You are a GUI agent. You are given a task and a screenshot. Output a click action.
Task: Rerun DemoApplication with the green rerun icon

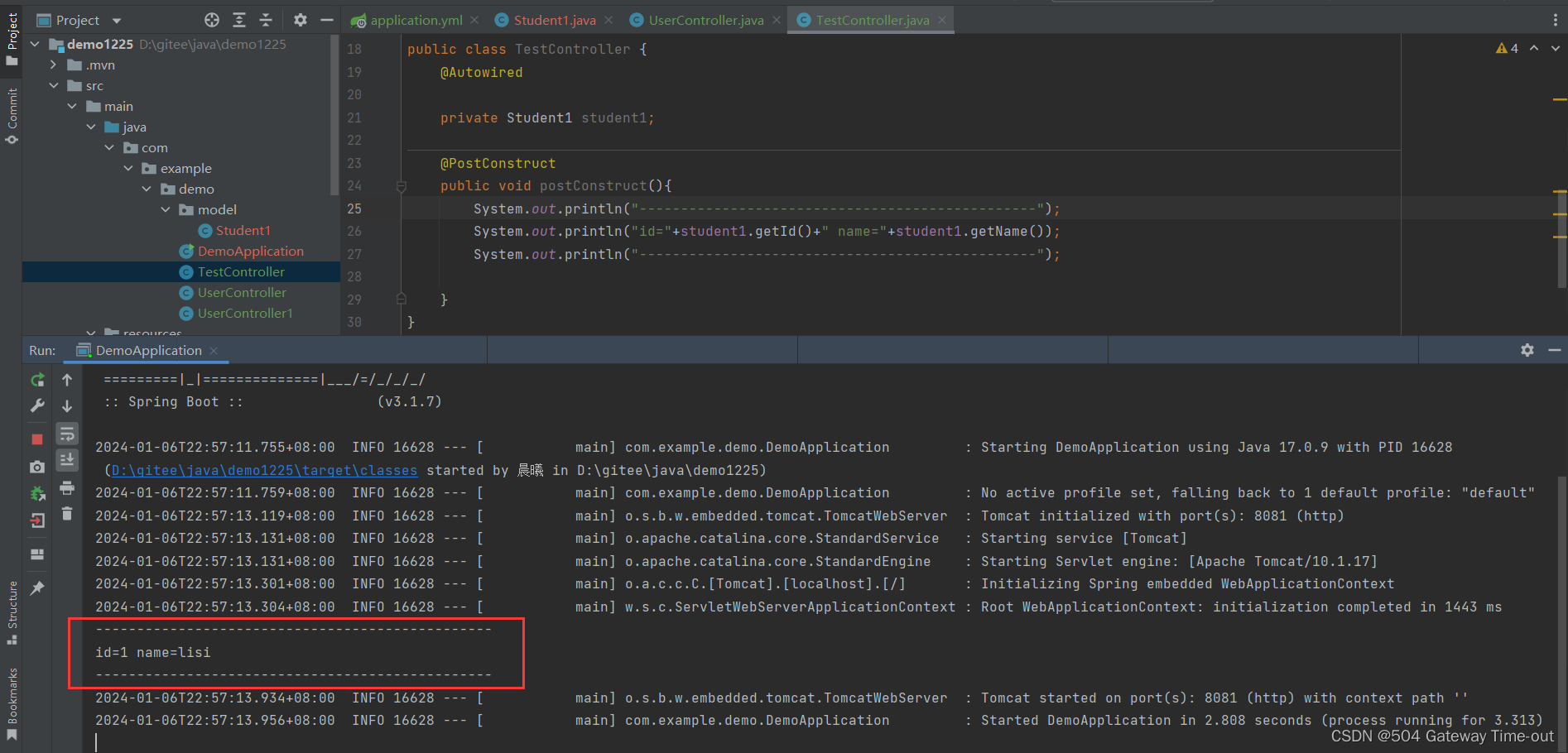point(37,380)
